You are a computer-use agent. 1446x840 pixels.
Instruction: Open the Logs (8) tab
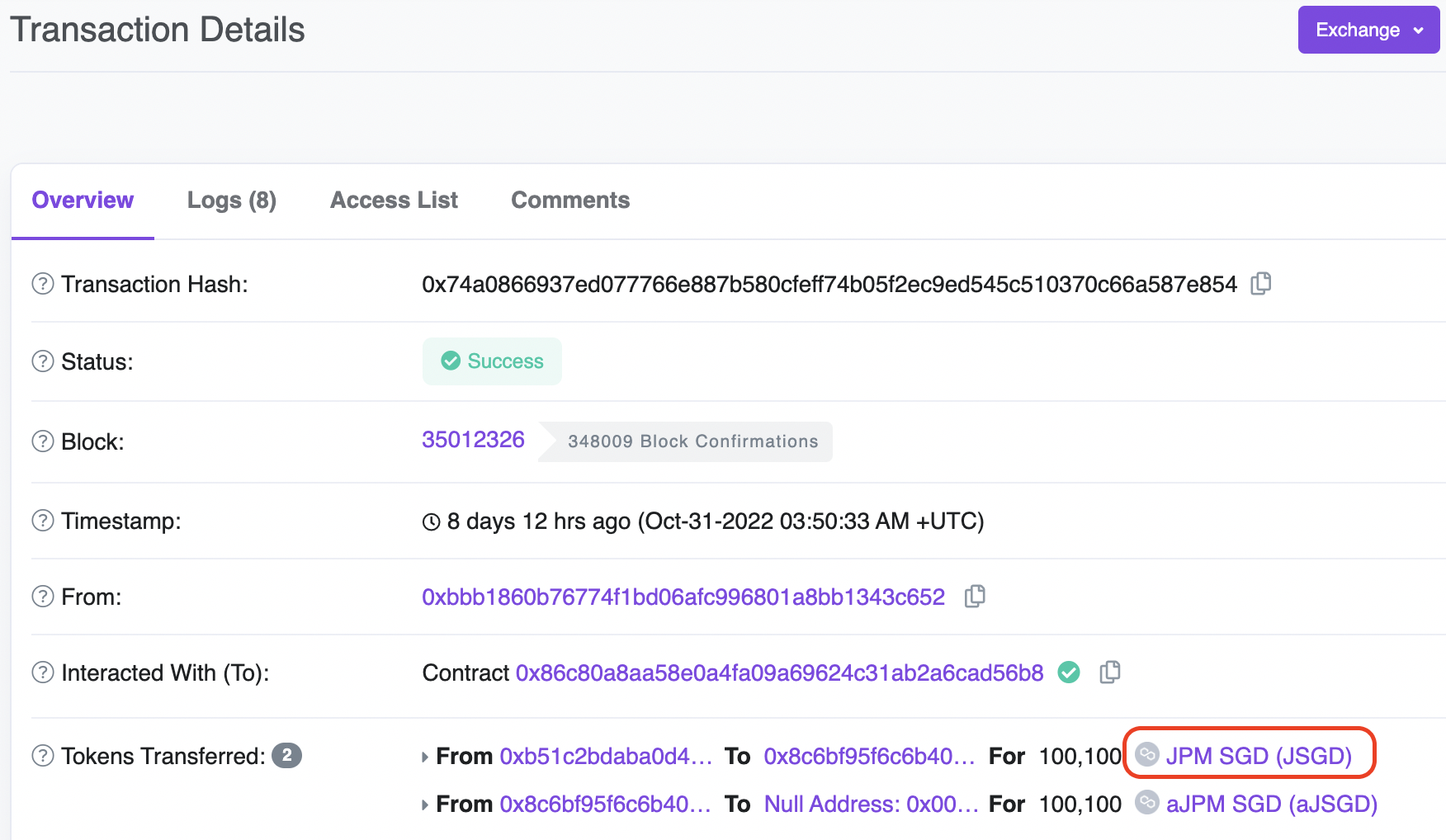pos(232,201)
